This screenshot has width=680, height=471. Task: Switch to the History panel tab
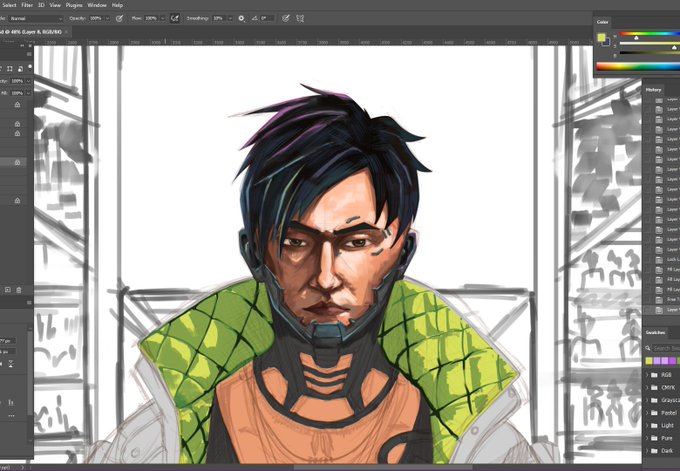[653, 90]
